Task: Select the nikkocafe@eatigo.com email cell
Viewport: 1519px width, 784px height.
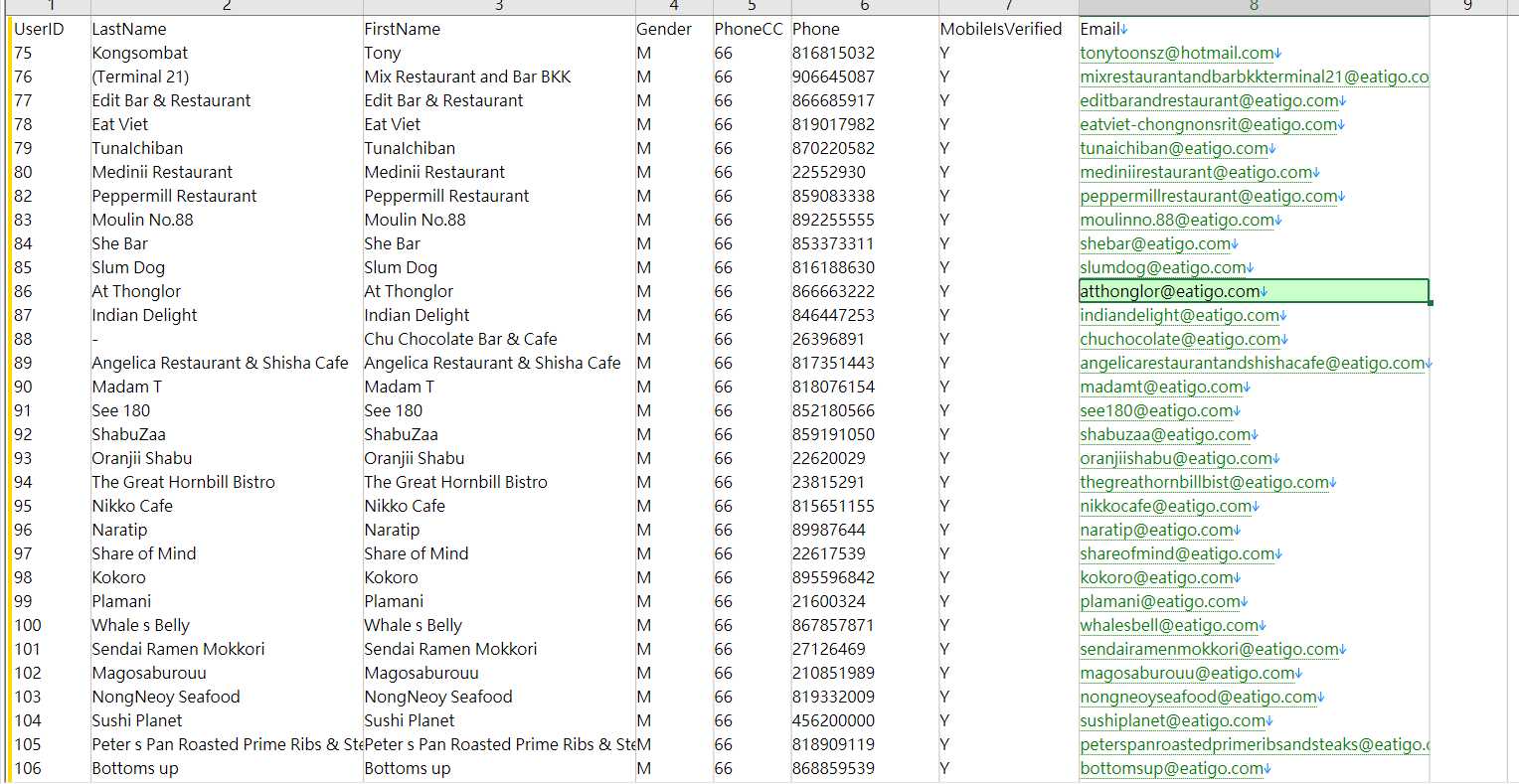Action: click(1254, 506)
